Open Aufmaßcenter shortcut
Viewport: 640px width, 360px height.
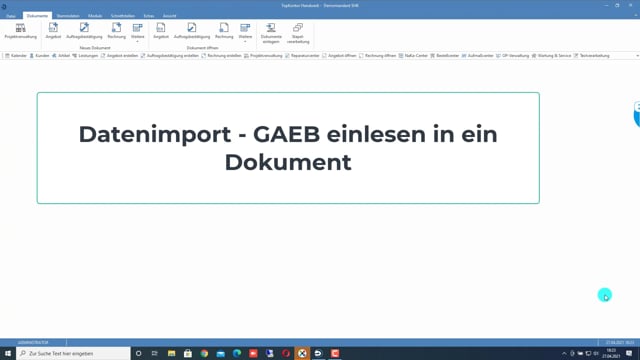pyautogui.click(x=478, y=56)
